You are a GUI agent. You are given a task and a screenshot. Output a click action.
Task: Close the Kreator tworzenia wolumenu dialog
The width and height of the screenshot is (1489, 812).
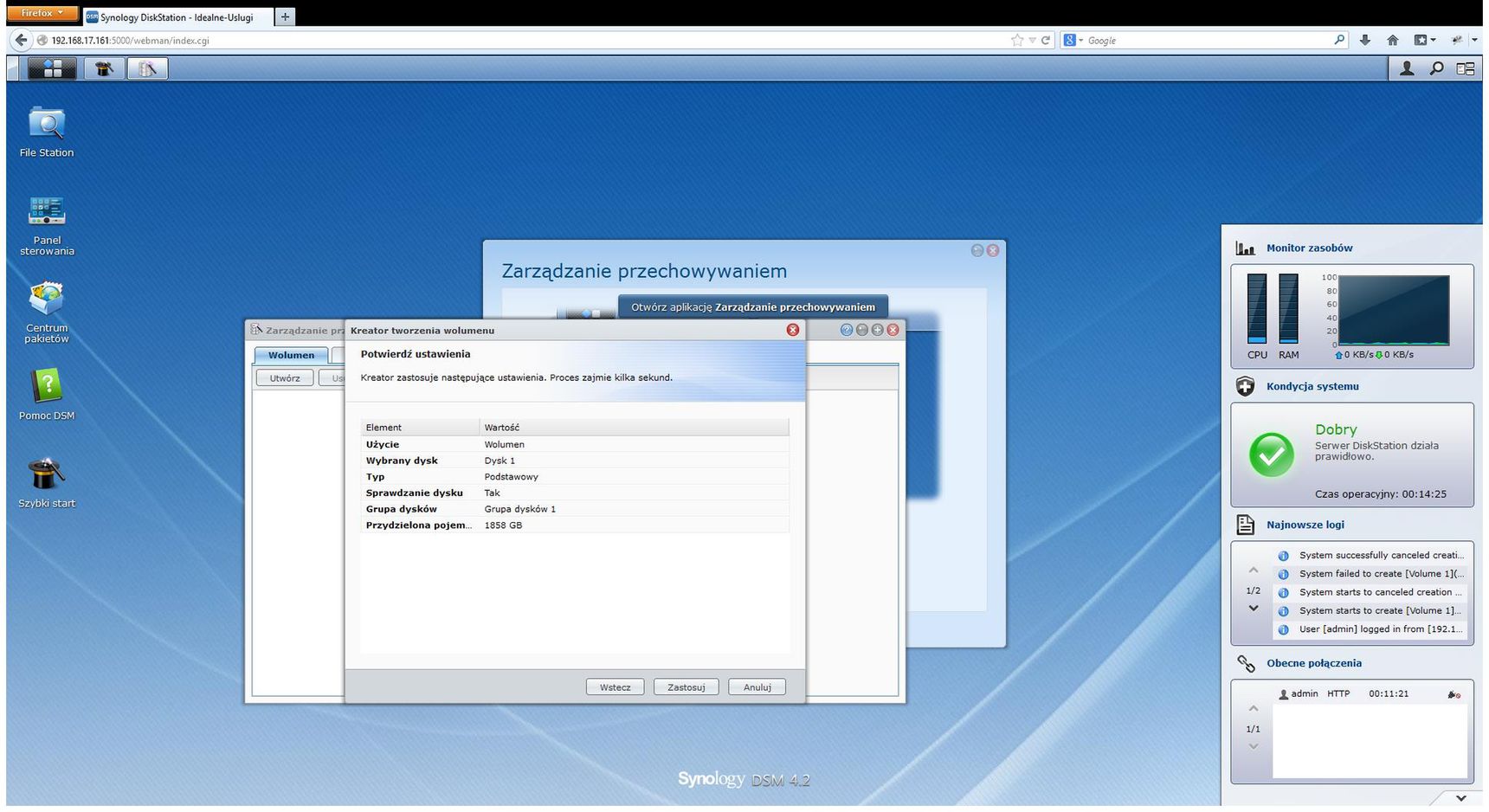point(792,330)
